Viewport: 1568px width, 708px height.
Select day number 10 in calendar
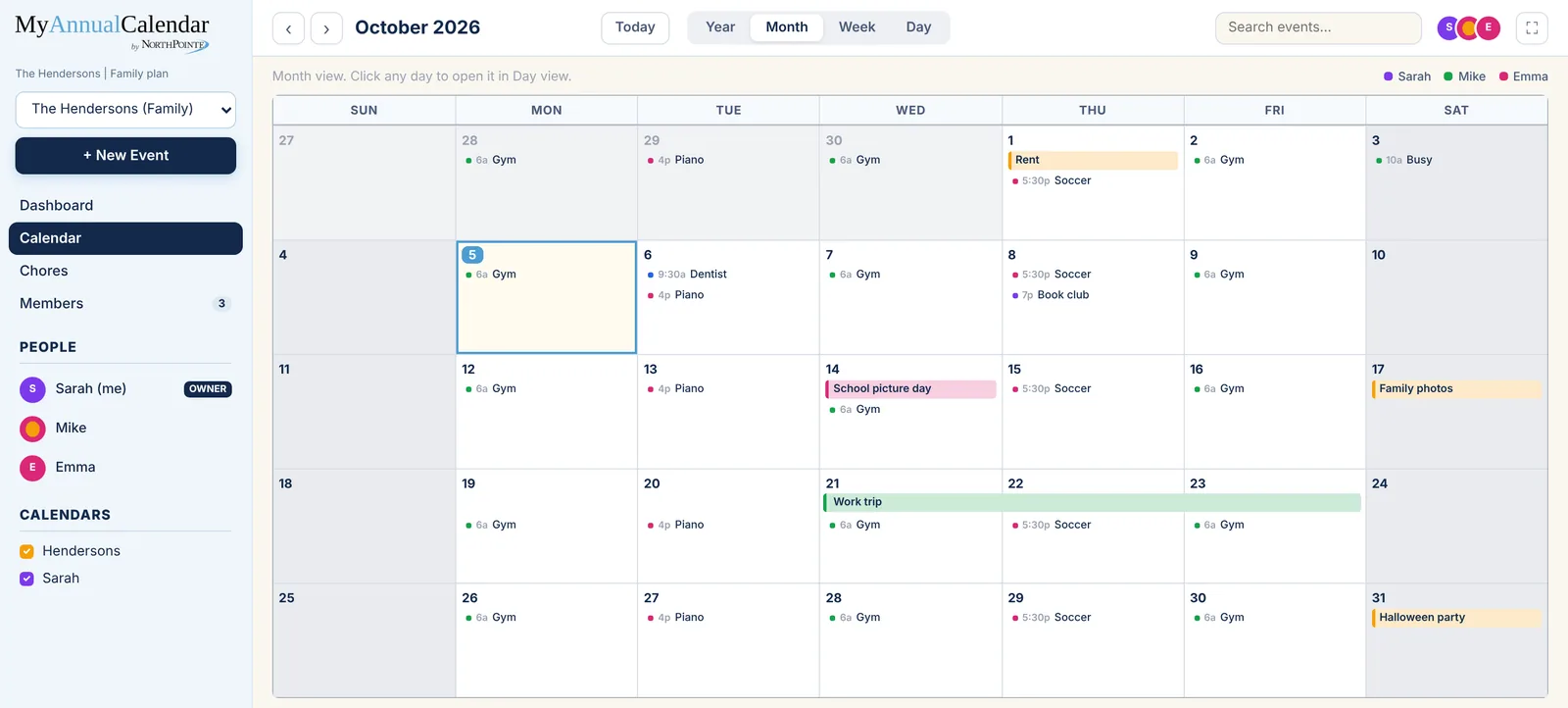[1378, 255]
